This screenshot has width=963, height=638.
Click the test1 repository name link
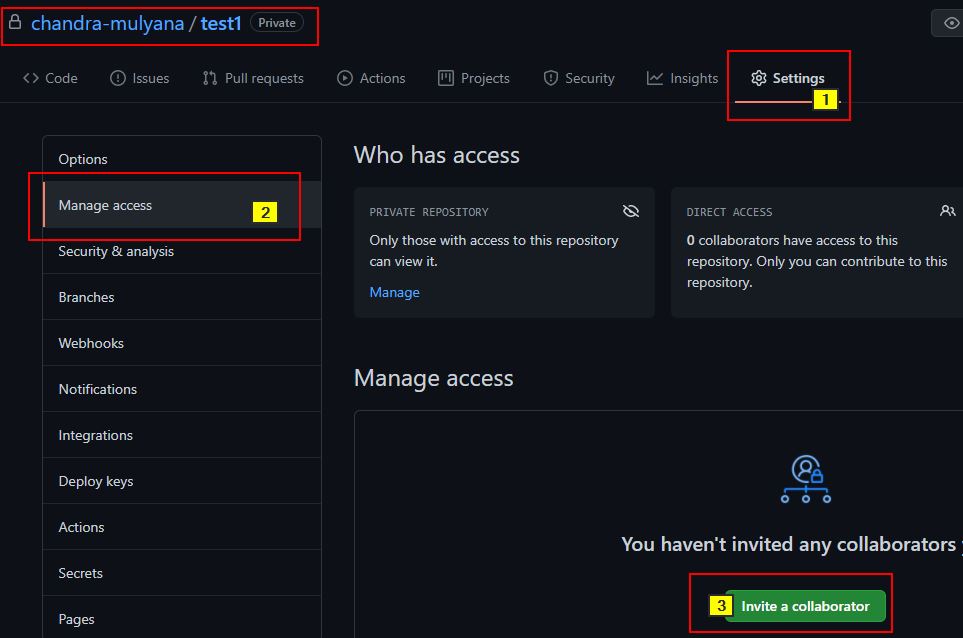[221, 23]
